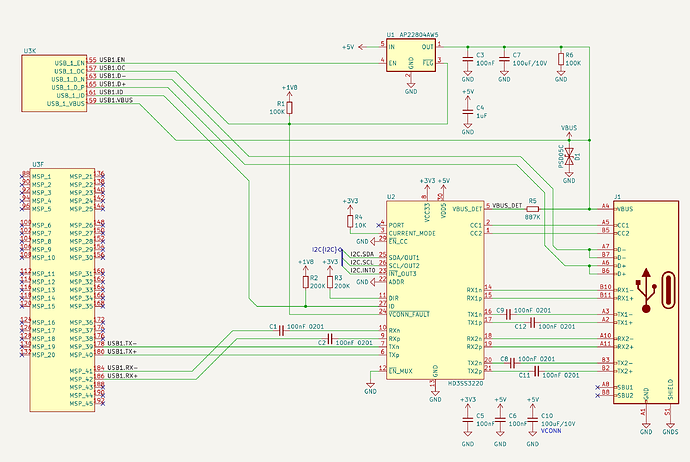Click the I2C.SCL bus member label
This screenshot has height=462, width=690.
click(362, 262)
